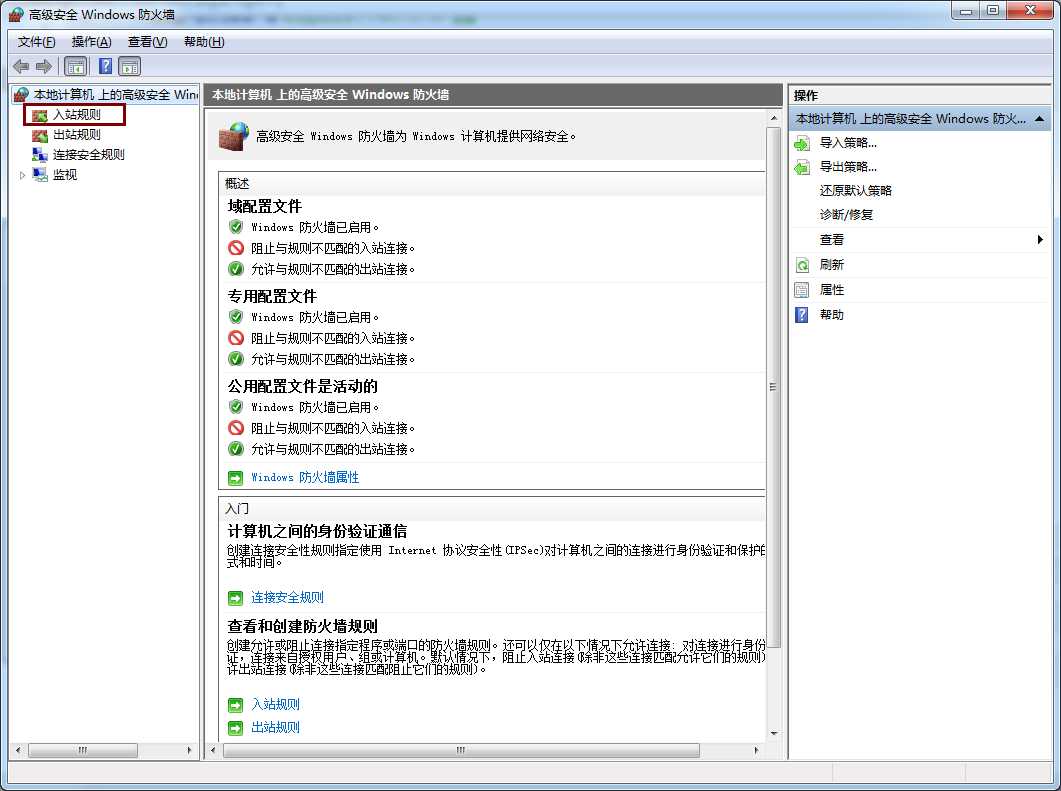
Task: Click the 专用配置文件 heading text
Action: pyautogui.click(x=272, y=296)
